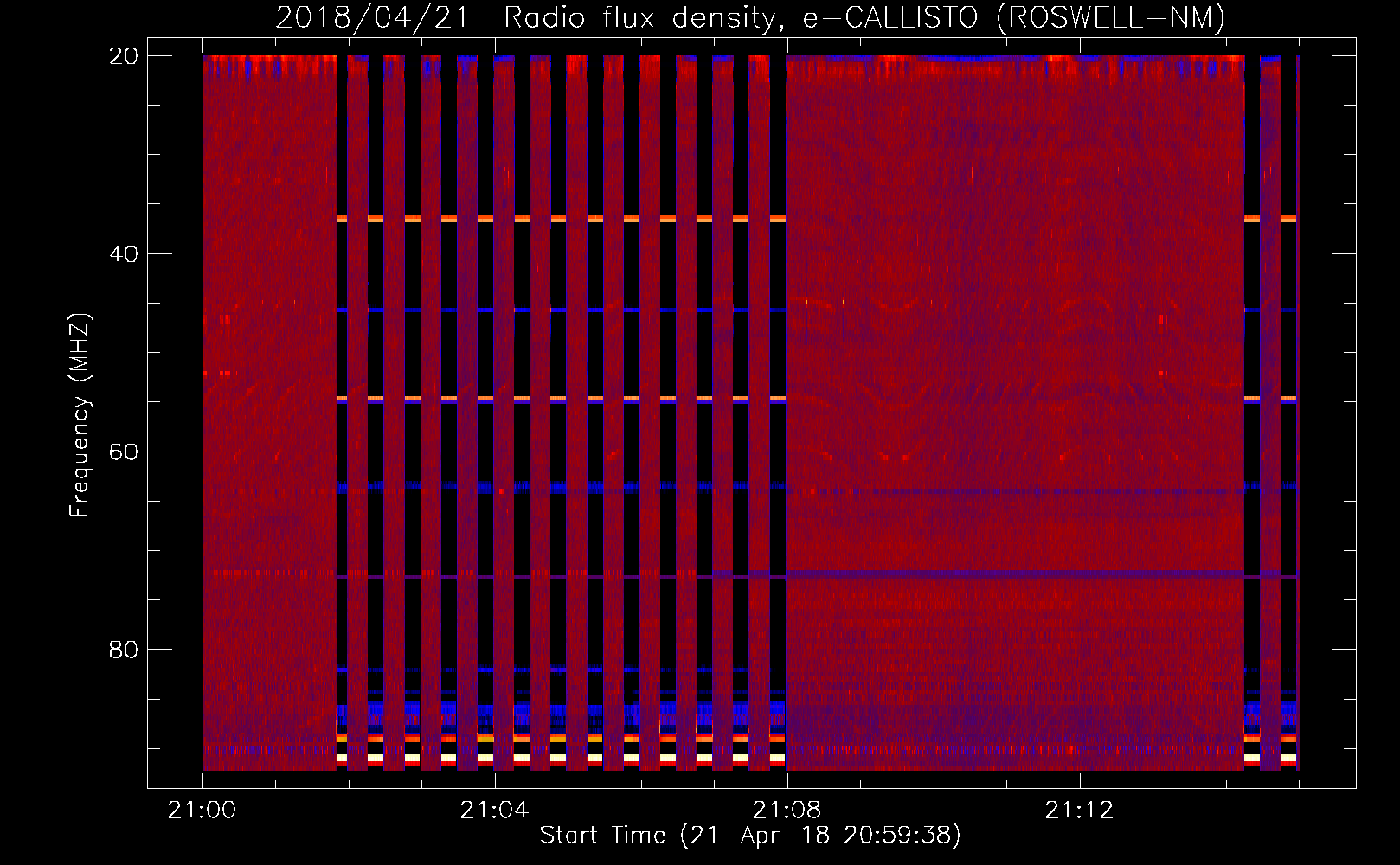Image resolution: width=1400 pixels, height=865 pixels.
Task: Click the 21:08 time tick label
Action: [x=787, y=811]
